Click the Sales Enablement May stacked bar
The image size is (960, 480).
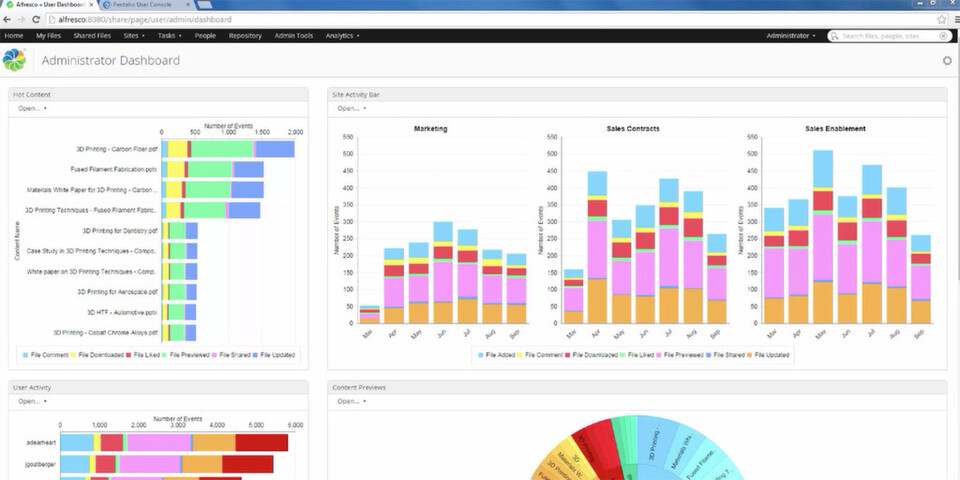(x=823, y=237)
